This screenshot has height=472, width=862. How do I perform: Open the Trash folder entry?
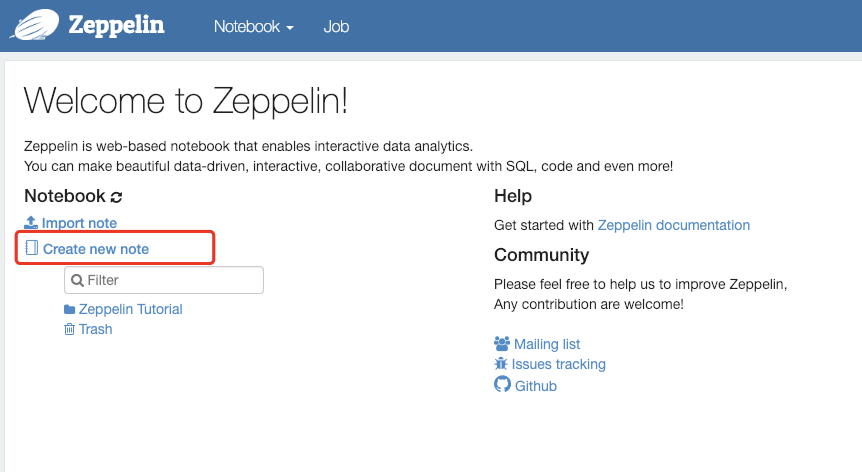[x=96, y=329]
